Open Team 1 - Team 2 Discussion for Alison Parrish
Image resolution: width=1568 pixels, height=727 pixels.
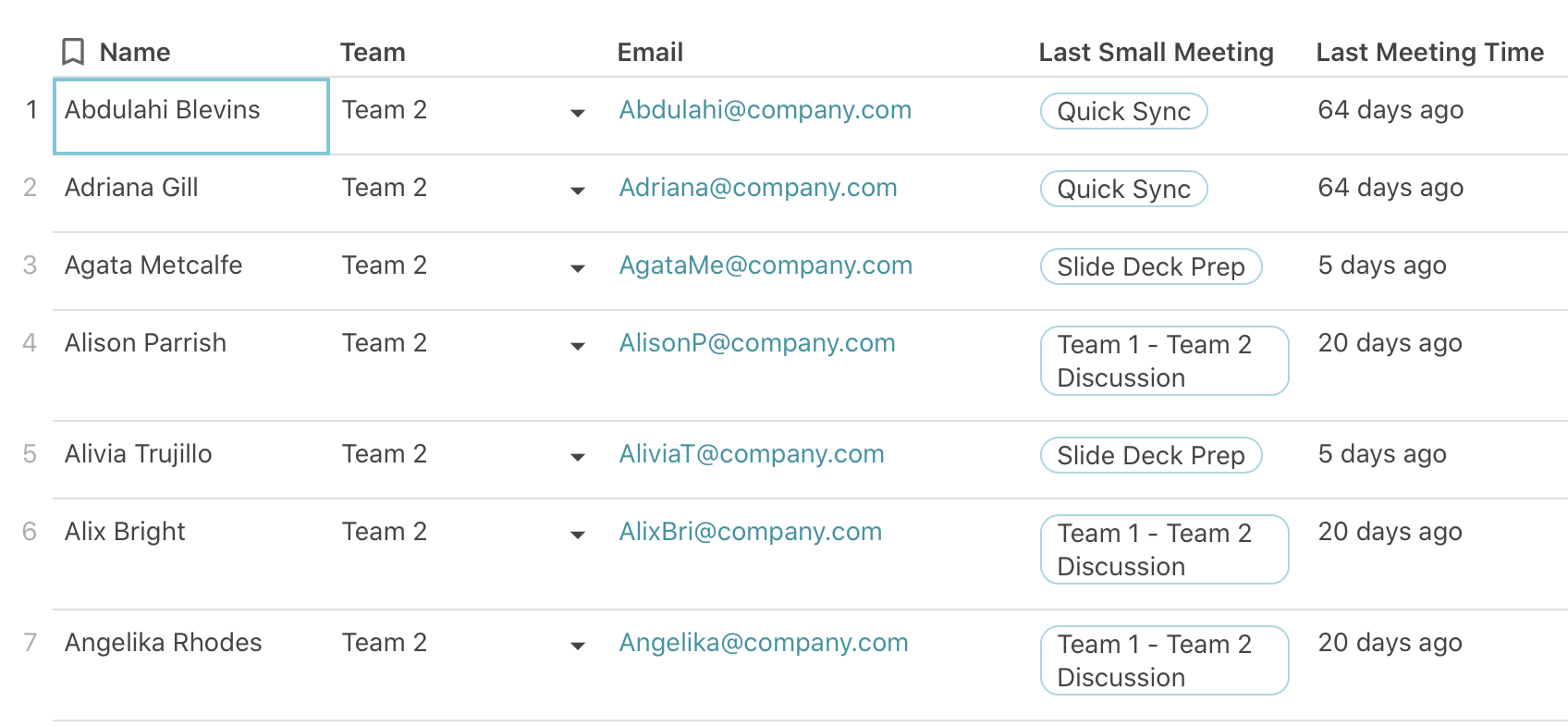[1165, 361]
